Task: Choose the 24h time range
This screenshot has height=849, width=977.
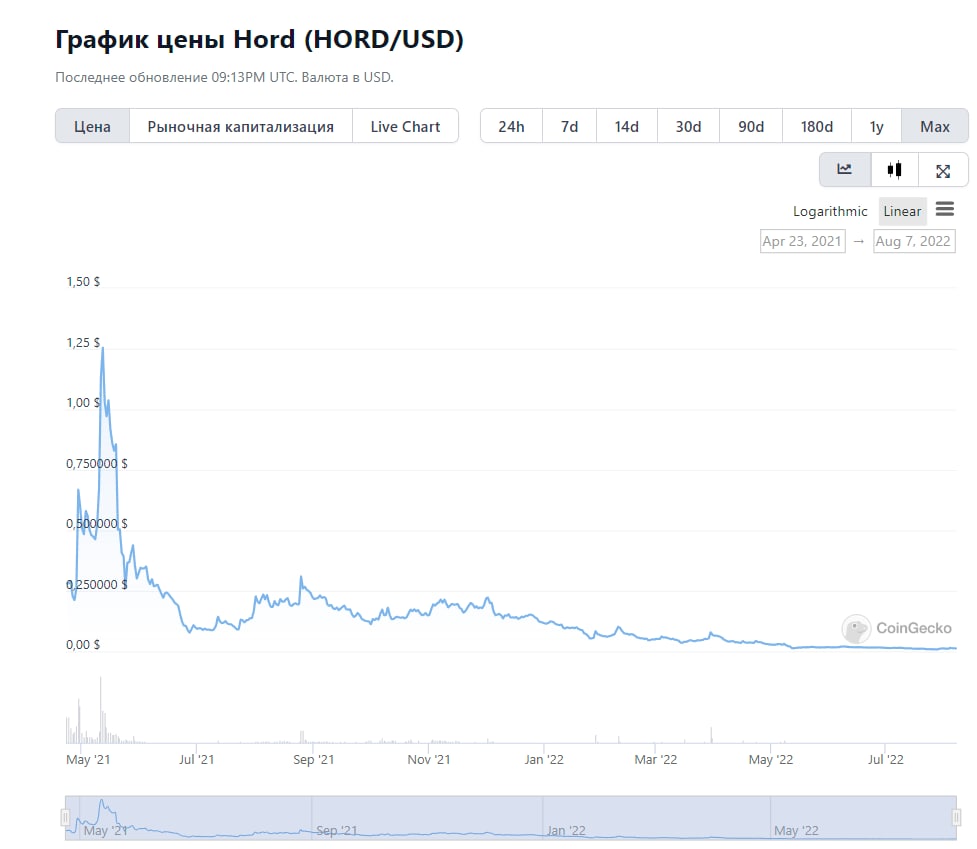Action: [511, 126]
